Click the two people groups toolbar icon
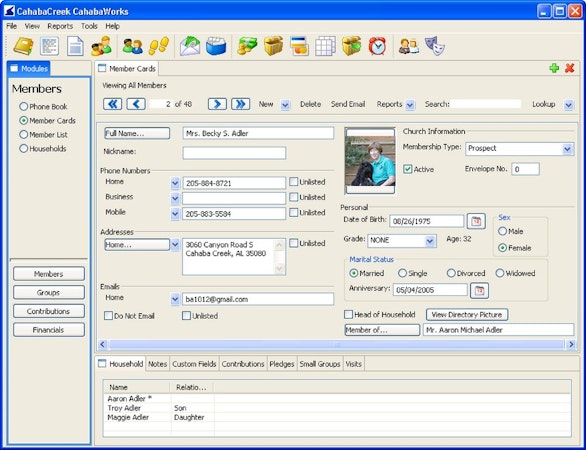Screen dimensions: 586x450 (133, 46)
